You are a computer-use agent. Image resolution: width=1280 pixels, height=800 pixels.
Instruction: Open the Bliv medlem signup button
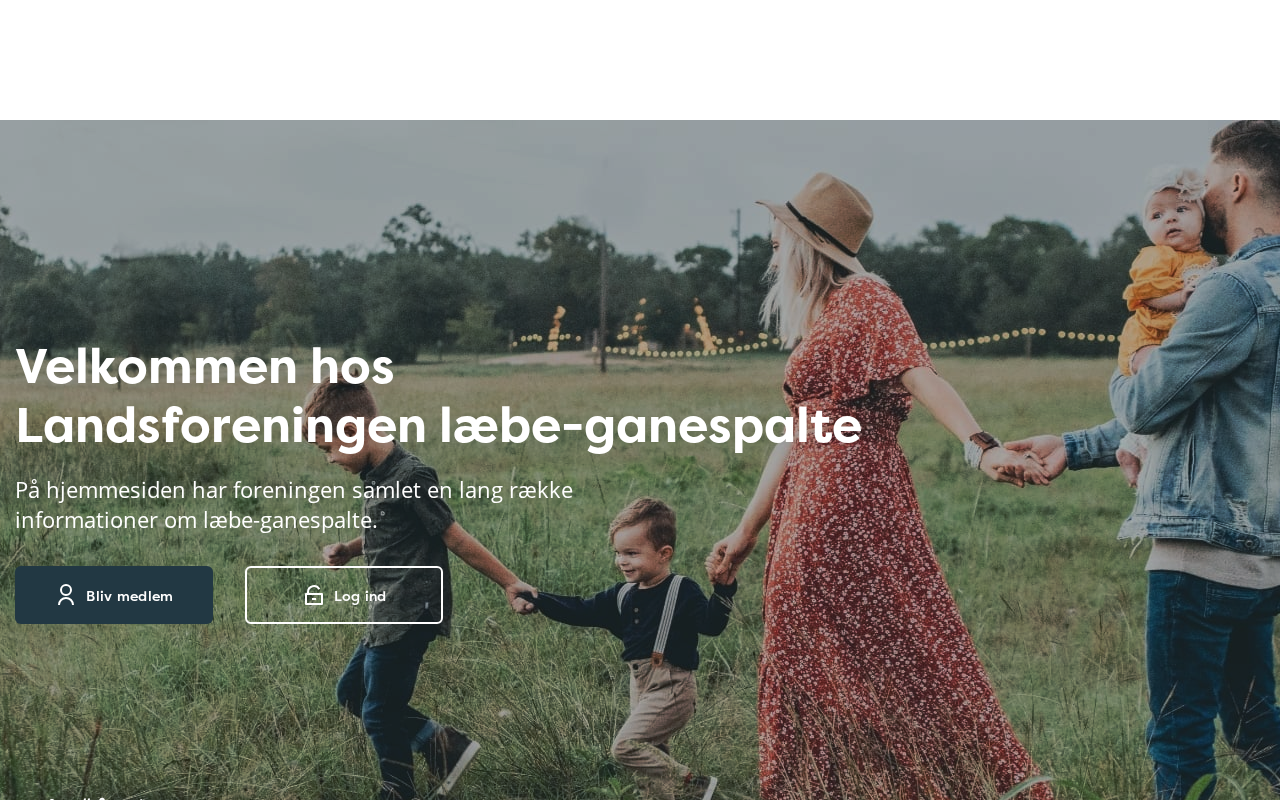(114, 595)
